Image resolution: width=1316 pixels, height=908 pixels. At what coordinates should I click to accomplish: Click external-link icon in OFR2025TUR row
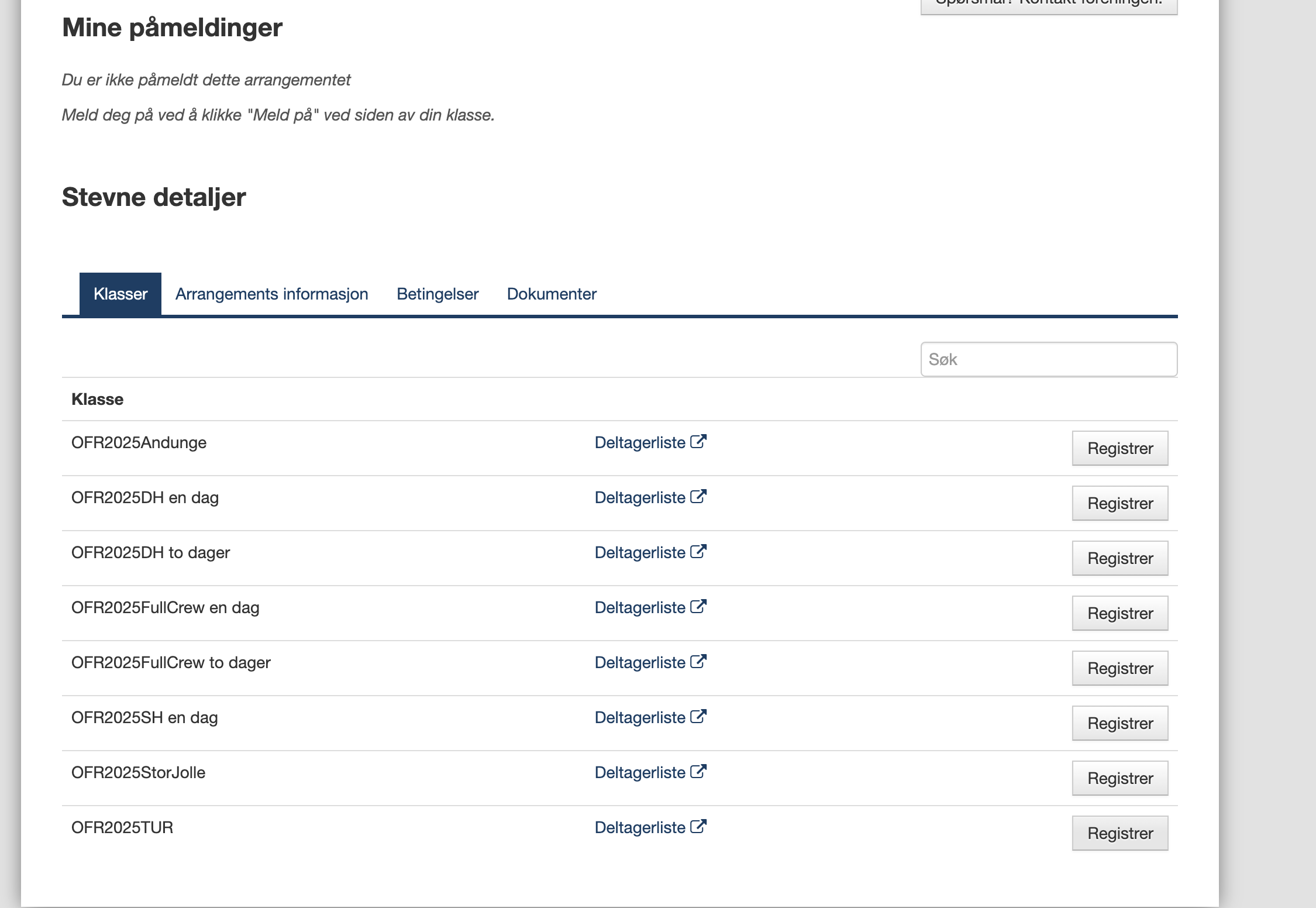pyautogui.click(x=698, y=827)
